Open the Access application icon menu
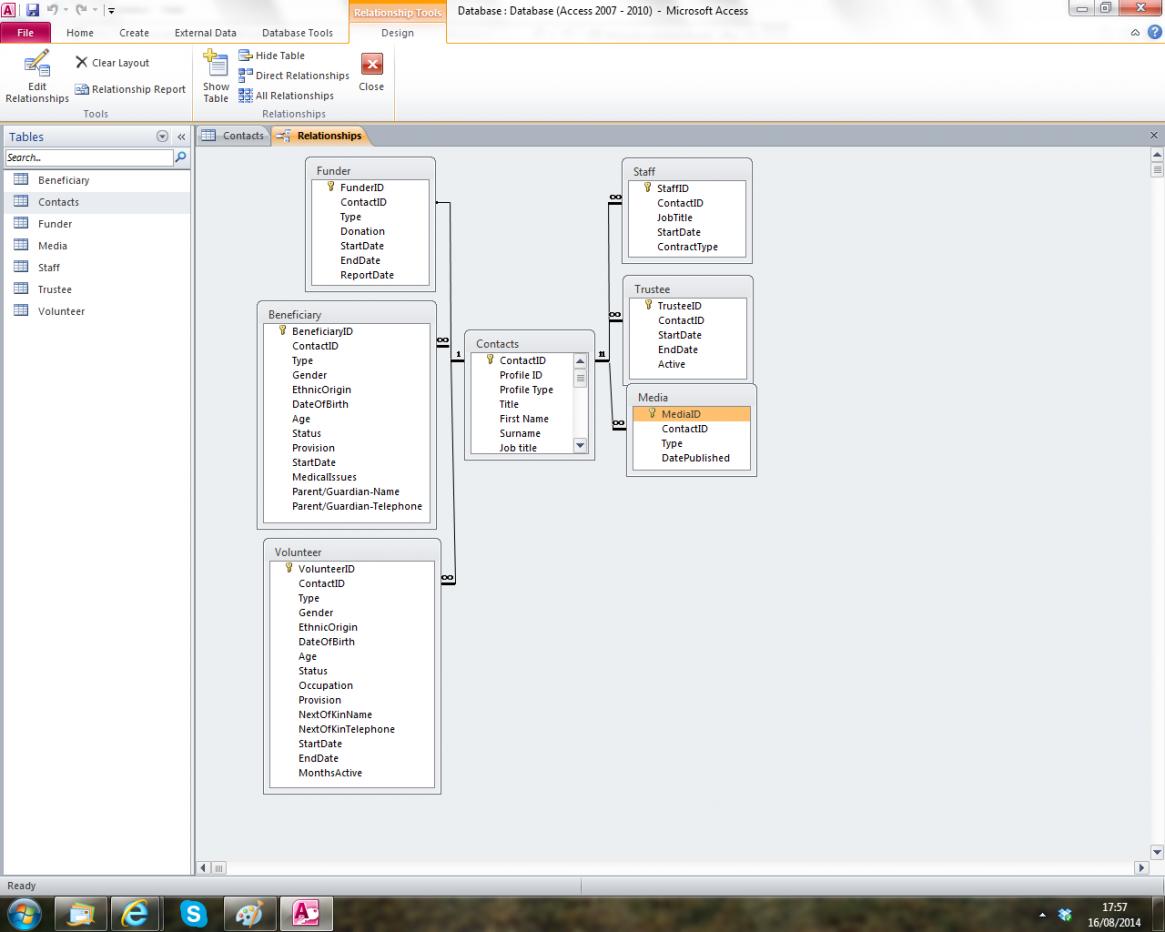Viewport: 1165px width, 932px height. (x=9, y=10)
